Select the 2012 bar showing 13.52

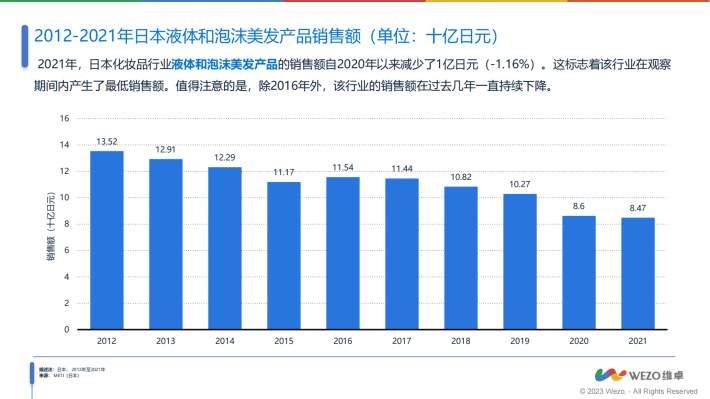click(x=107, y=240)
